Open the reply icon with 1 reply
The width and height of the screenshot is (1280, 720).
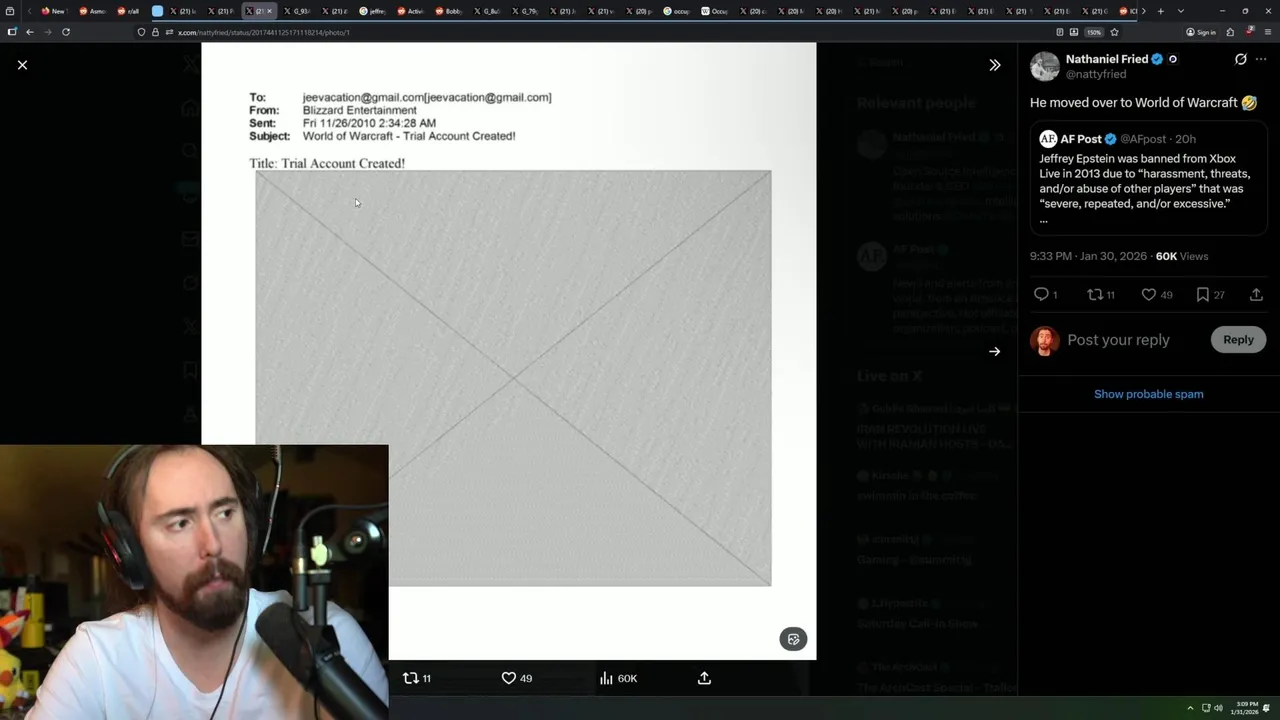click(1046, 294)
